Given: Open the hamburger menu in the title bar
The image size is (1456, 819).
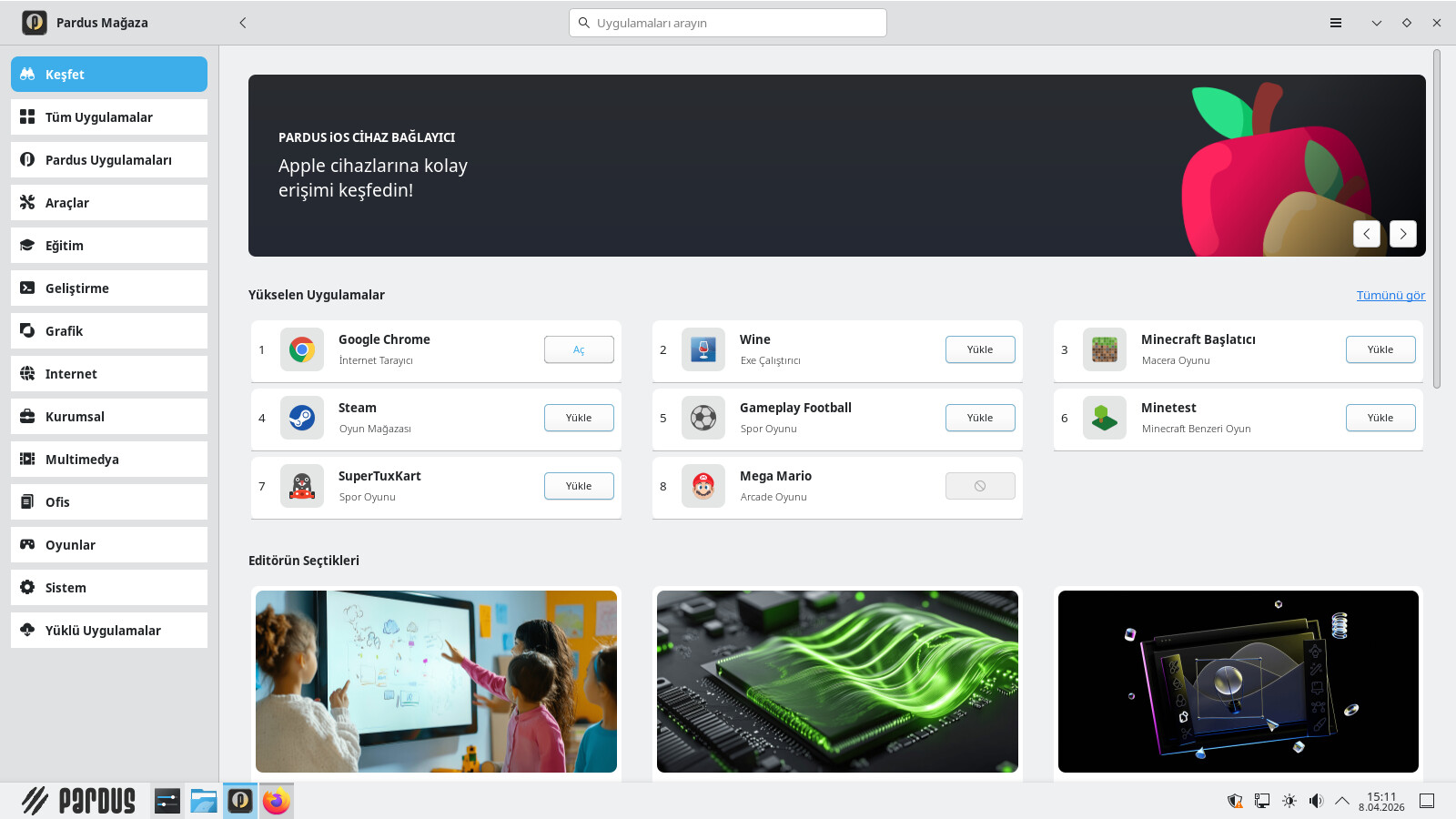Looking at the screenshot, I should pyautogui.click(x=1335, y=23).
